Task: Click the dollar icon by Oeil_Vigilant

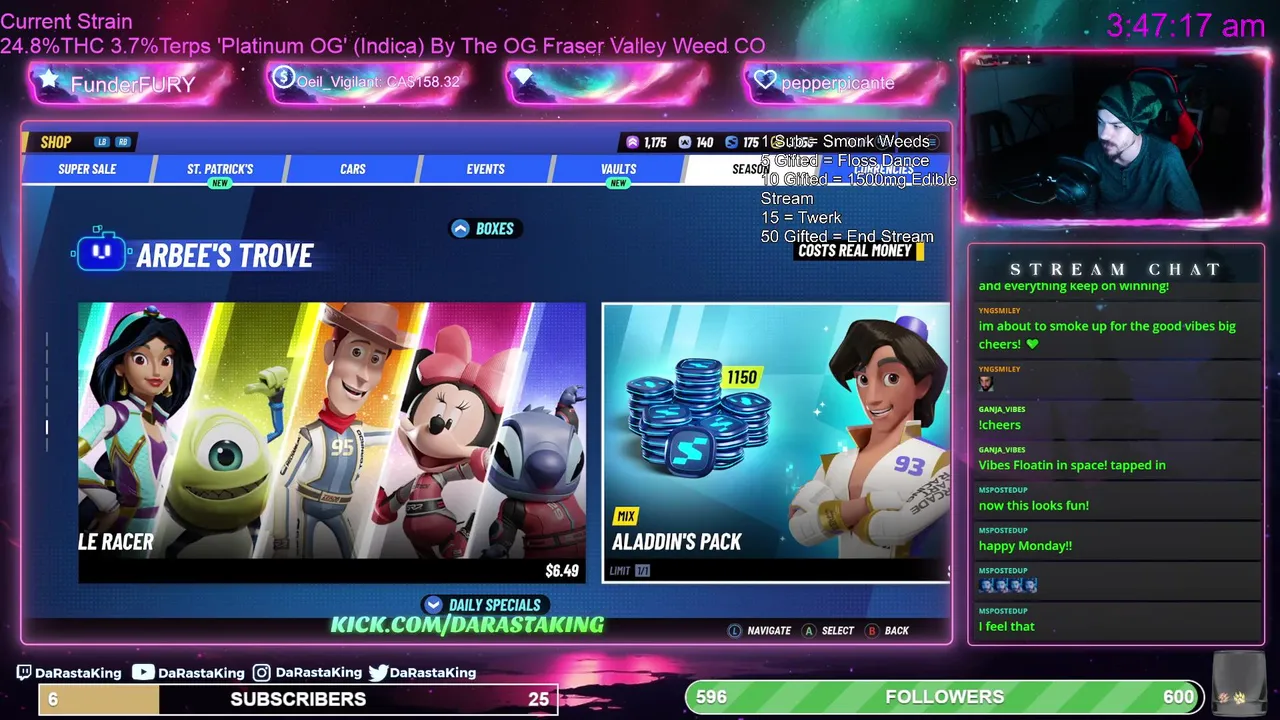Action: pos(283,77)
